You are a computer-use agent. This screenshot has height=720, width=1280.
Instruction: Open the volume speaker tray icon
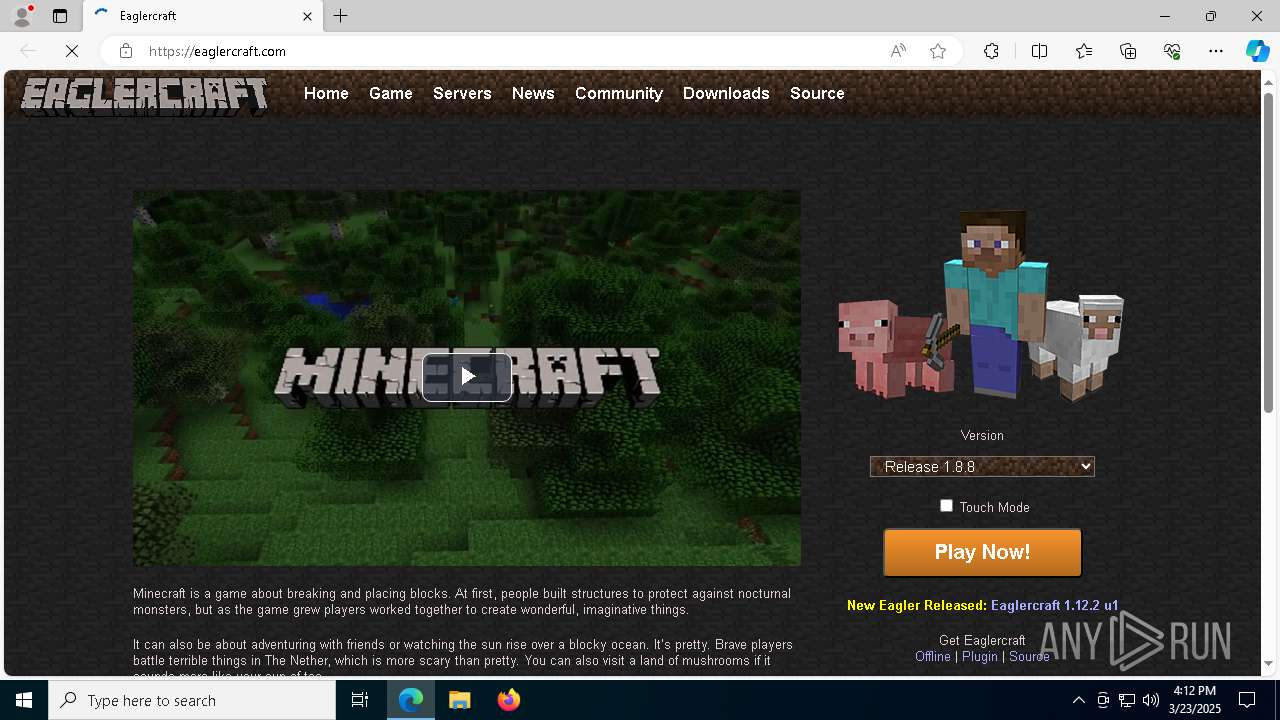[1151, 700]
